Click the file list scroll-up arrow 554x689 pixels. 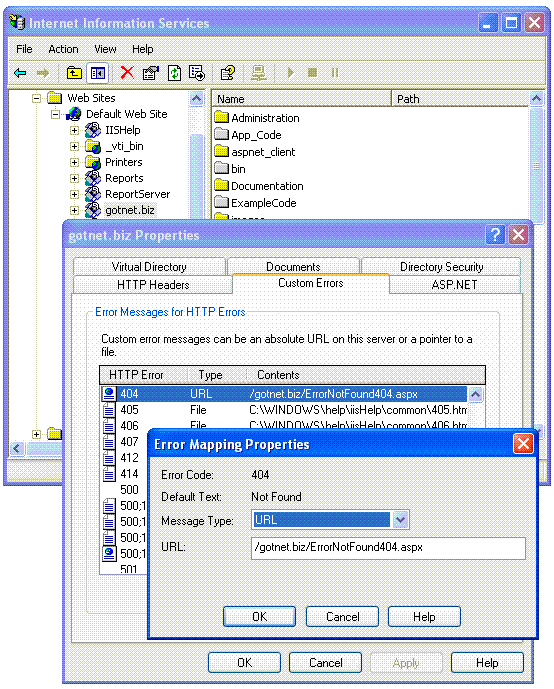pos(536,98)
